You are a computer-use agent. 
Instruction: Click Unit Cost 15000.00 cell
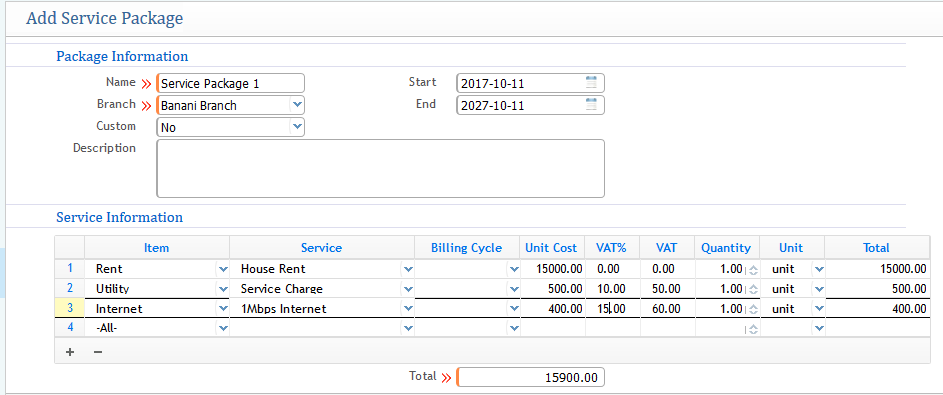(x=553, y=269)
